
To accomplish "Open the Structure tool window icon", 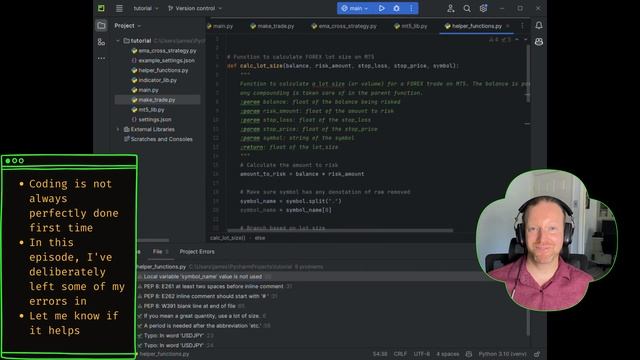I will [101, 42].
